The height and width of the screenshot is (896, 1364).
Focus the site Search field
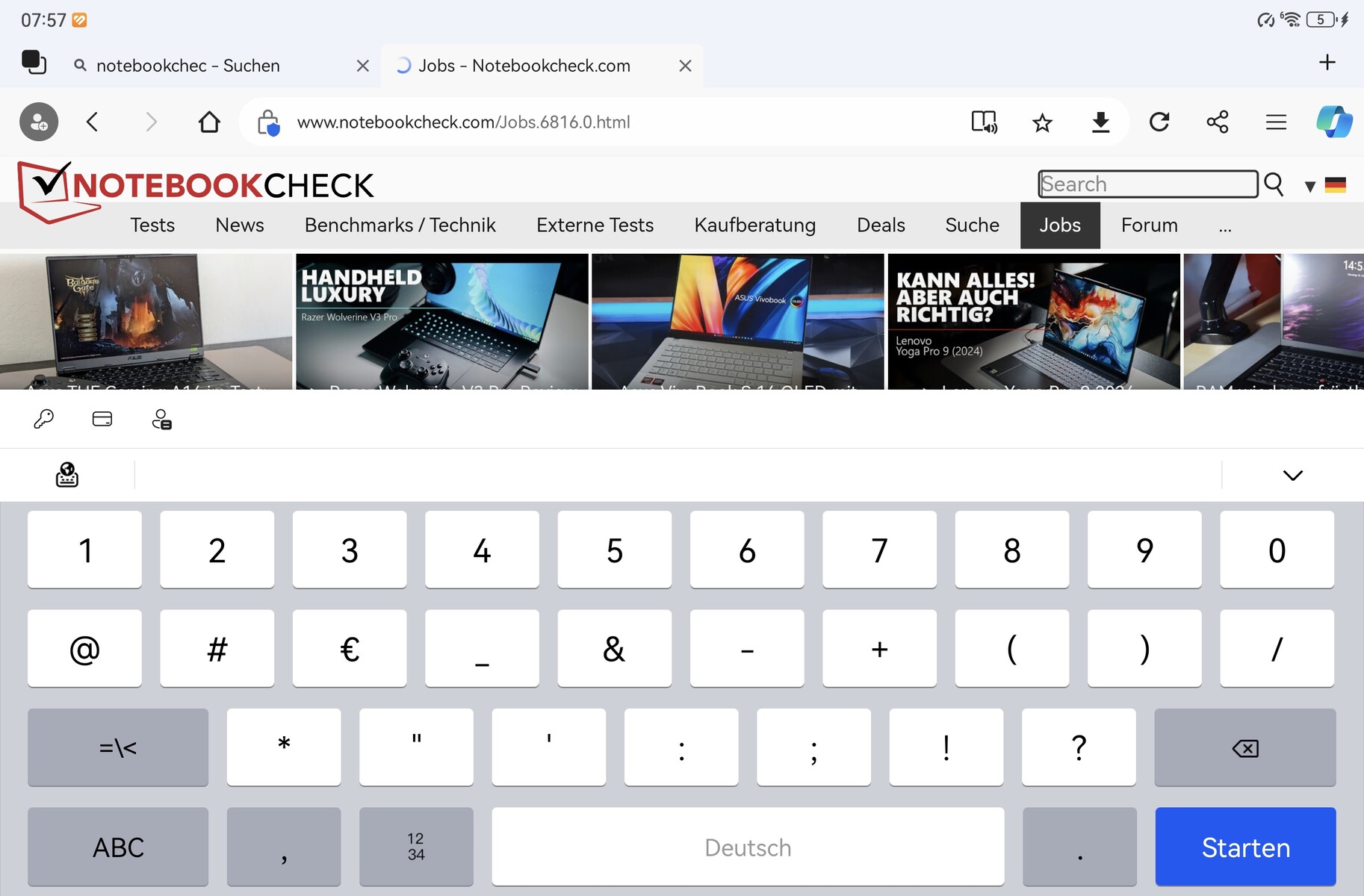[x=1148, y=184]
